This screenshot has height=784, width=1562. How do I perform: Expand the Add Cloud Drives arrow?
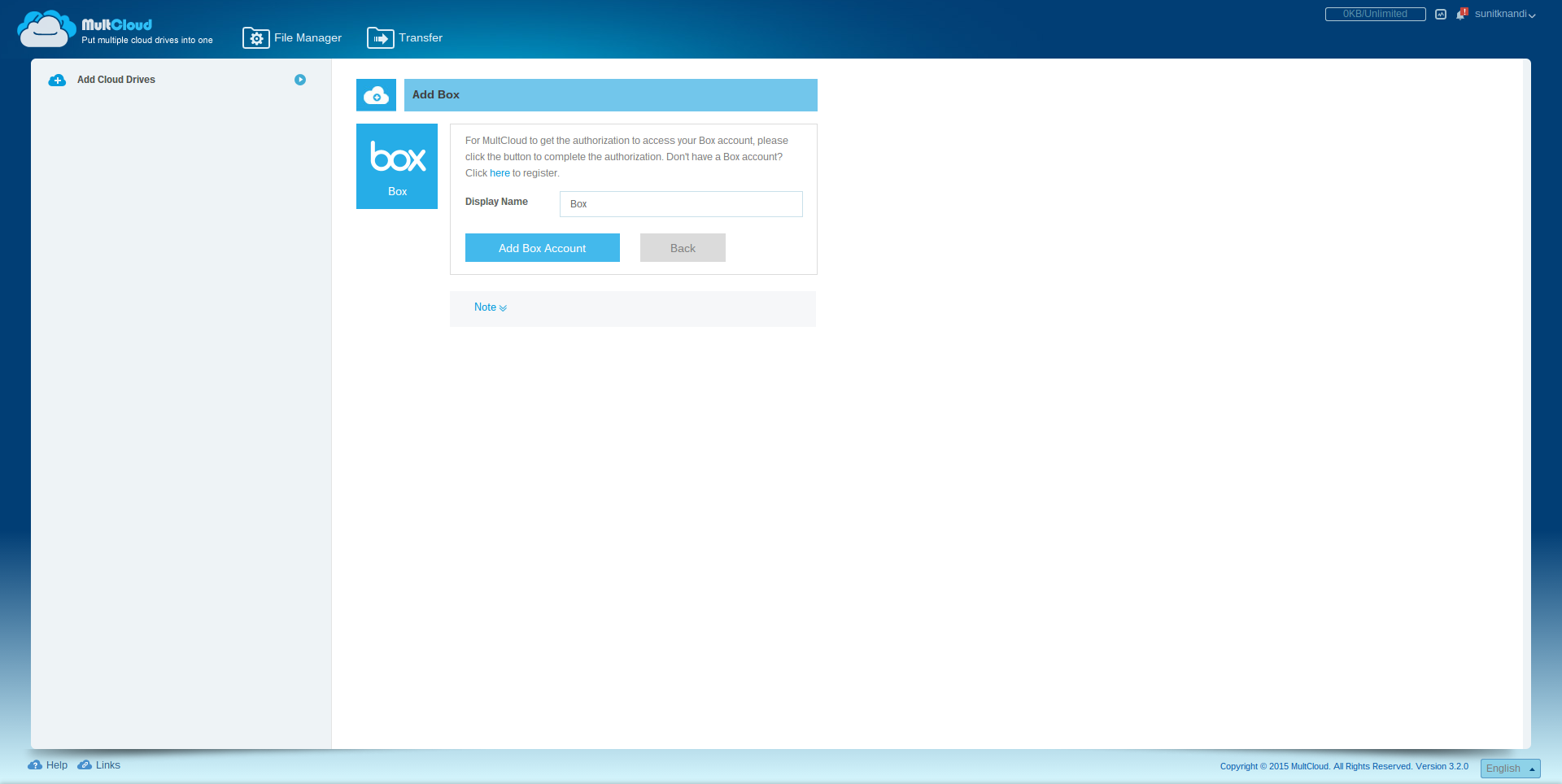click(x=300, y=80)
